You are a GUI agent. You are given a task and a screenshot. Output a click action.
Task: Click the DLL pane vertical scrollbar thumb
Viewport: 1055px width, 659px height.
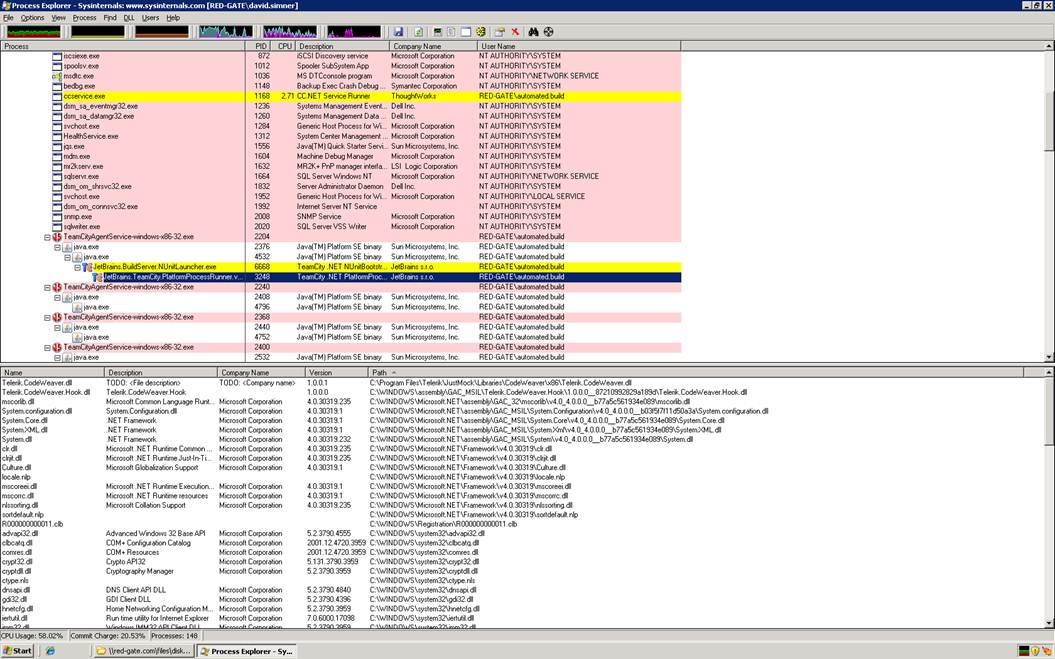[x=1049, y=413]
